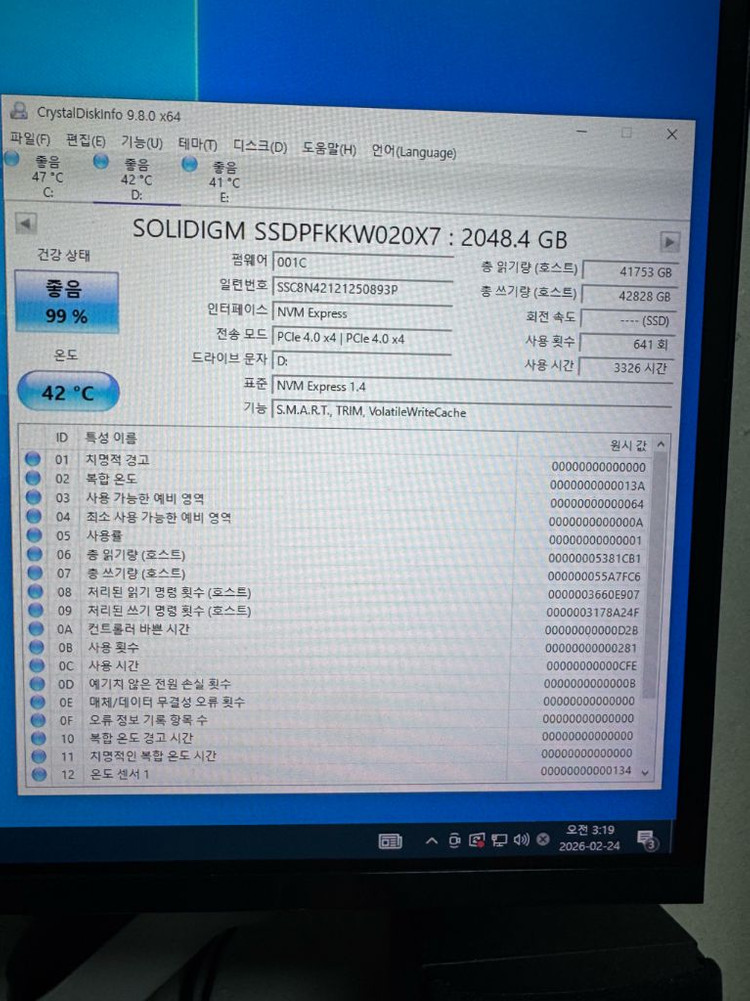Click the features field S.M.A.R.T., TRIM, VolatileWriteCache
750x1001 pixels.
tap(472, 412)
